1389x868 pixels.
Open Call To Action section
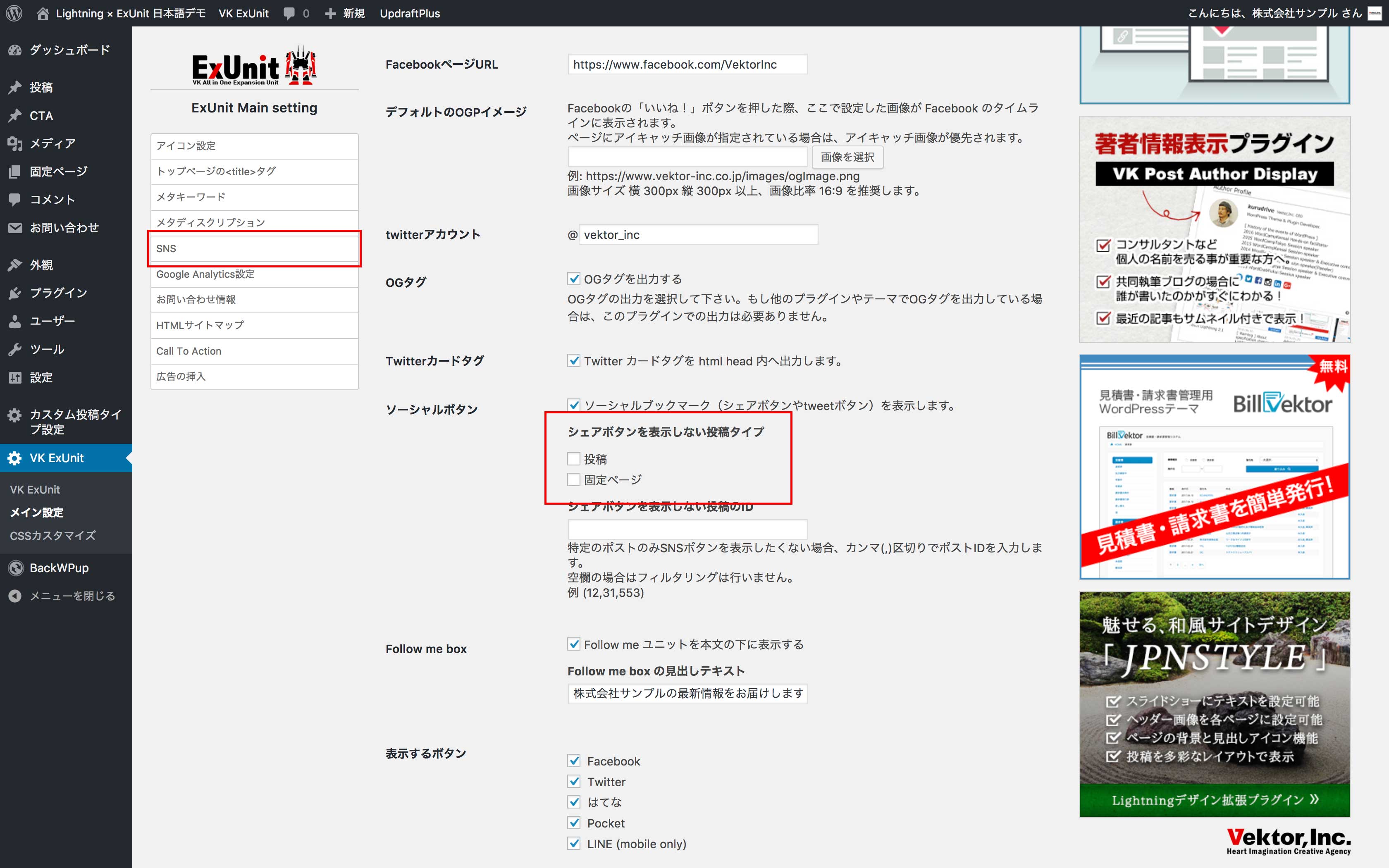(x=254, y=351)
